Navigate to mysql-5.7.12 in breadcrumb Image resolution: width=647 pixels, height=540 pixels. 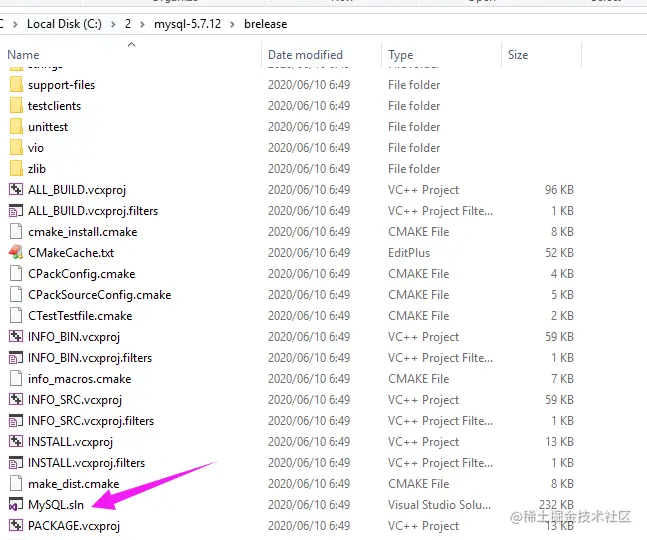pos(187,24)
